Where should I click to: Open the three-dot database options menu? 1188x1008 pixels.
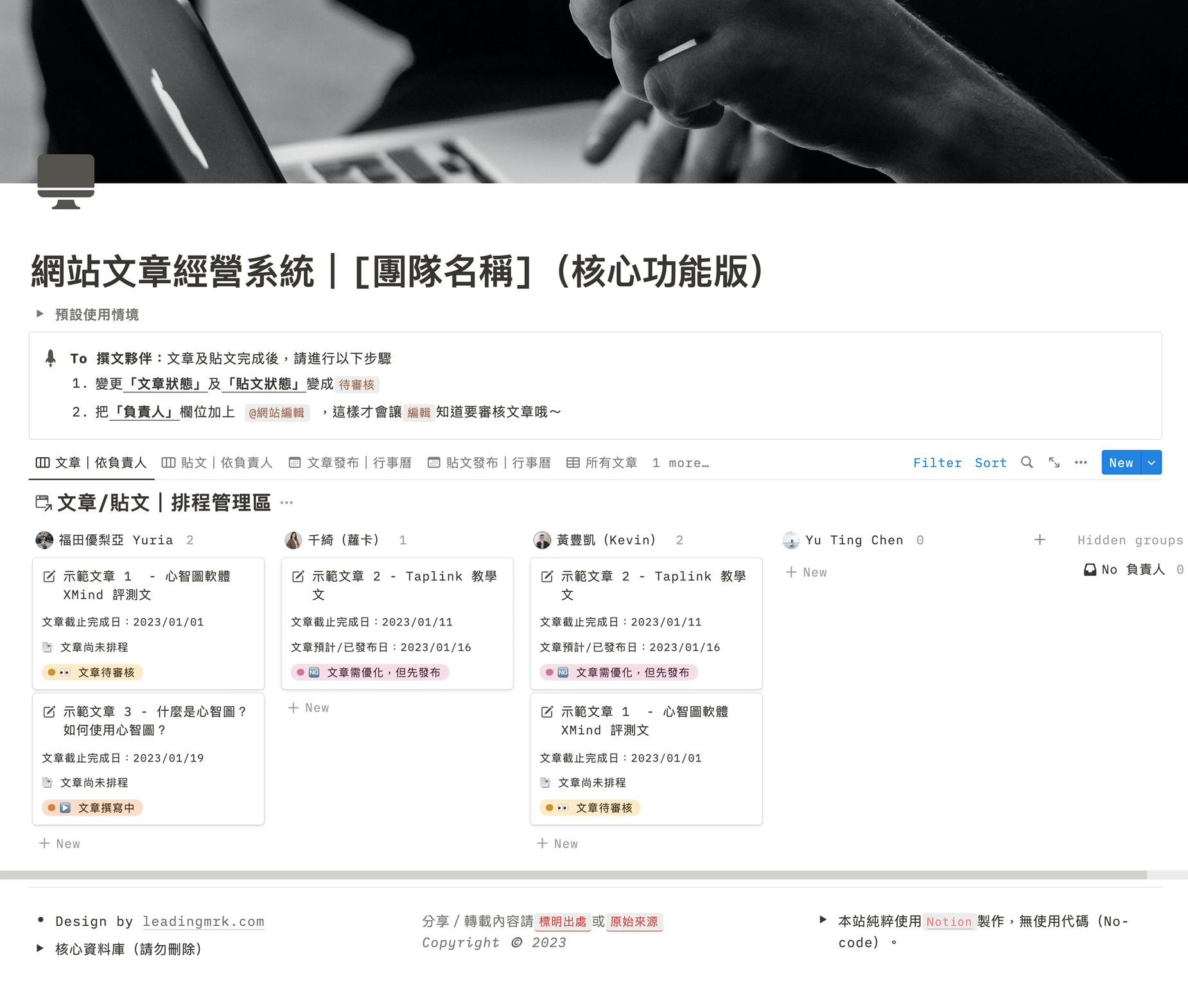(1081, 462)
